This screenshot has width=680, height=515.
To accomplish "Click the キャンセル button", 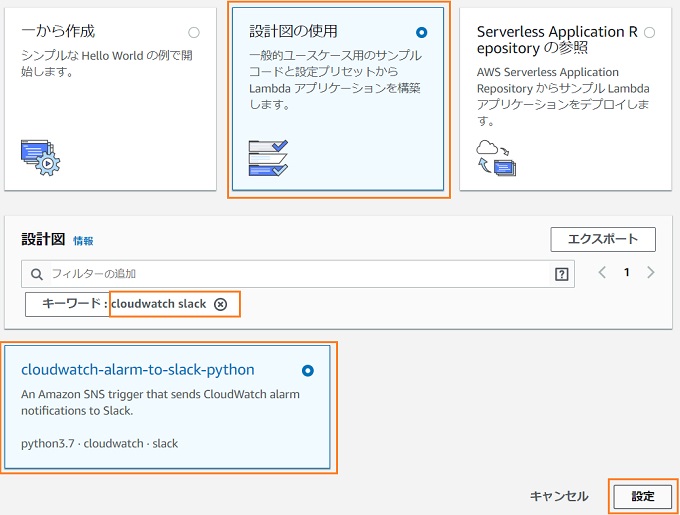I will coord(559,496).
